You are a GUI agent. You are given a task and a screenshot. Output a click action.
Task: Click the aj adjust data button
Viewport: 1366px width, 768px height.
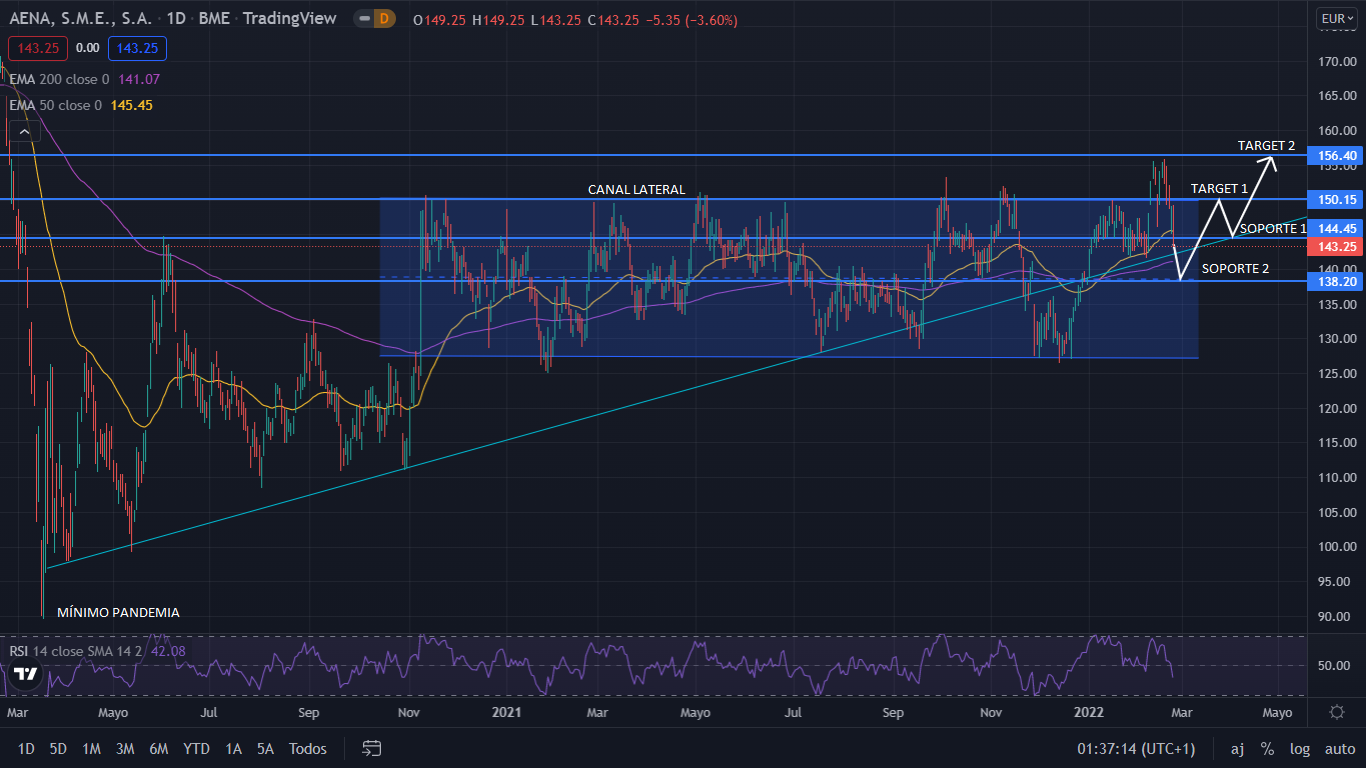1237,749
